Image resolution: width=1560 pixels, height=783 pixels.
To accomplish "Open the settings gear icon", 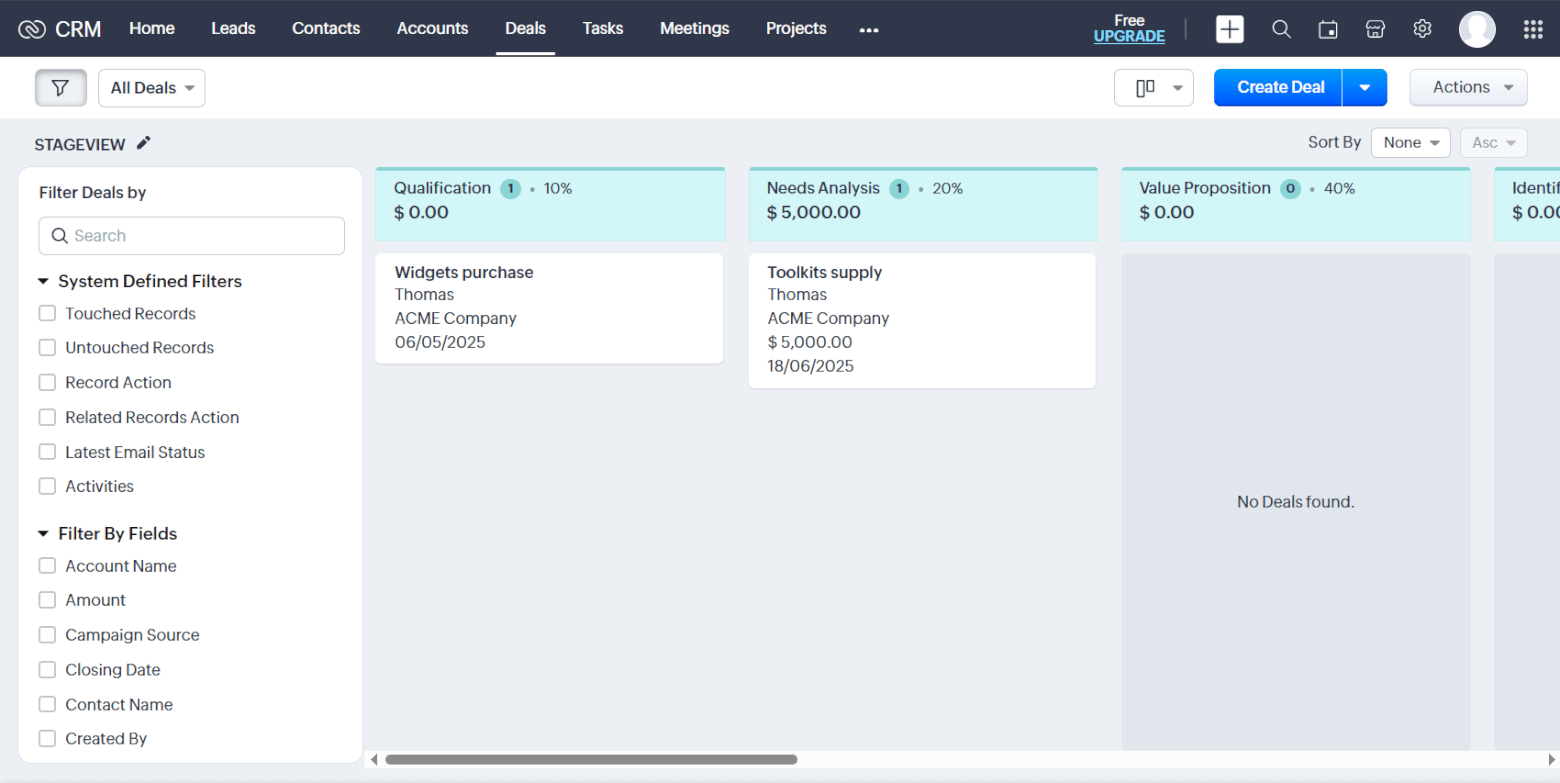I will pyautogui.click(x=1422, y=29).
